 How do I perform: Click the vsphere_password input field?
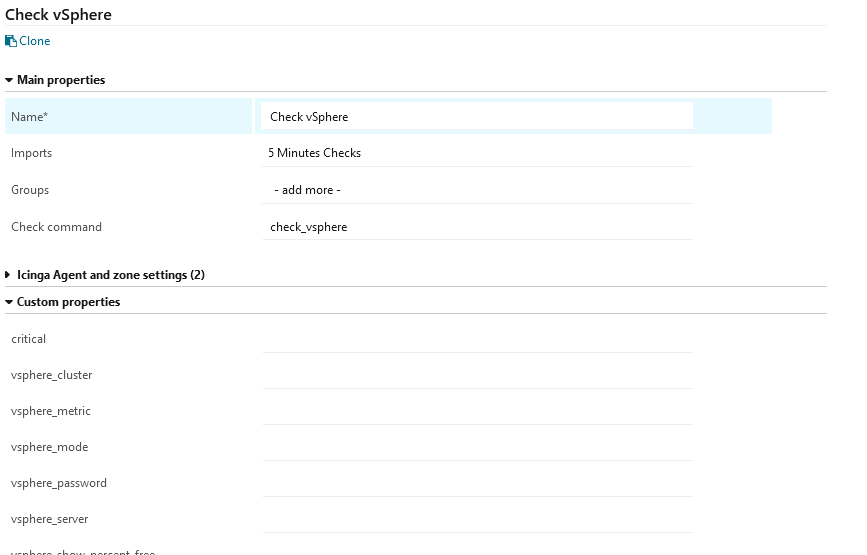(x=477, y=483)
